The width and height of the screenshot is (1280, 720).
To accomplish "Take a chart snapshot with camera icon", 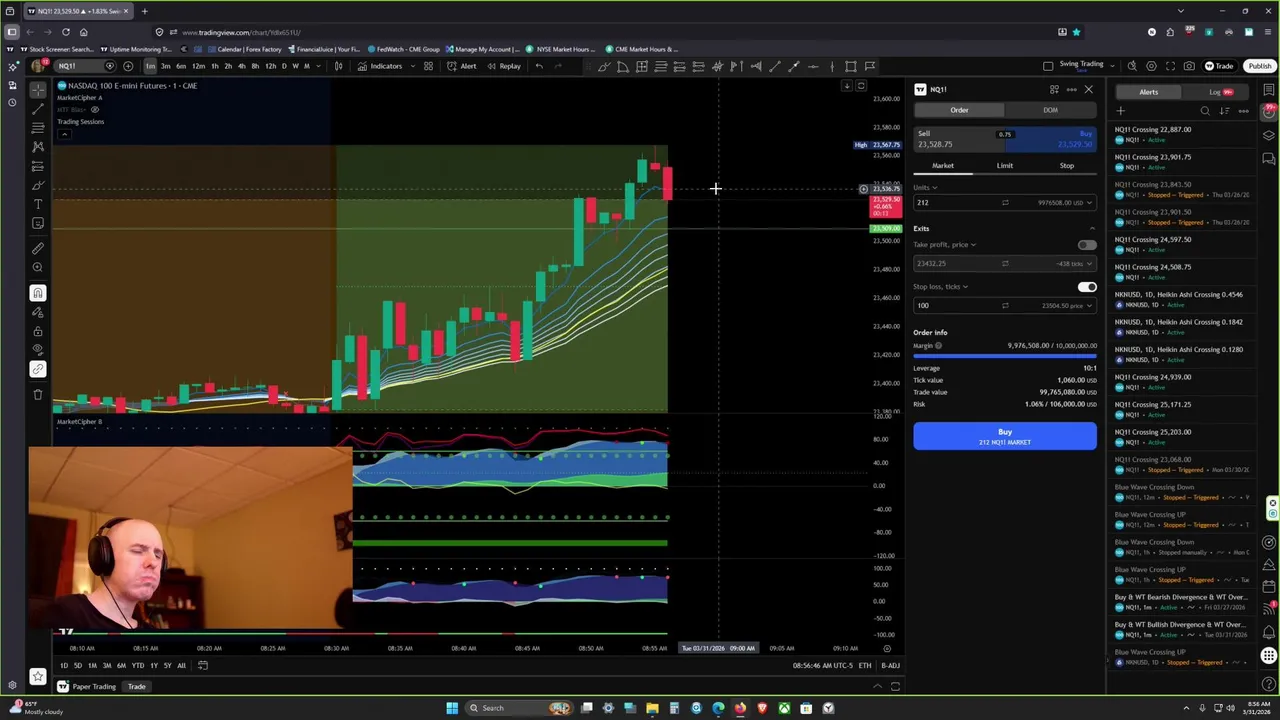I will point(1189,66).
